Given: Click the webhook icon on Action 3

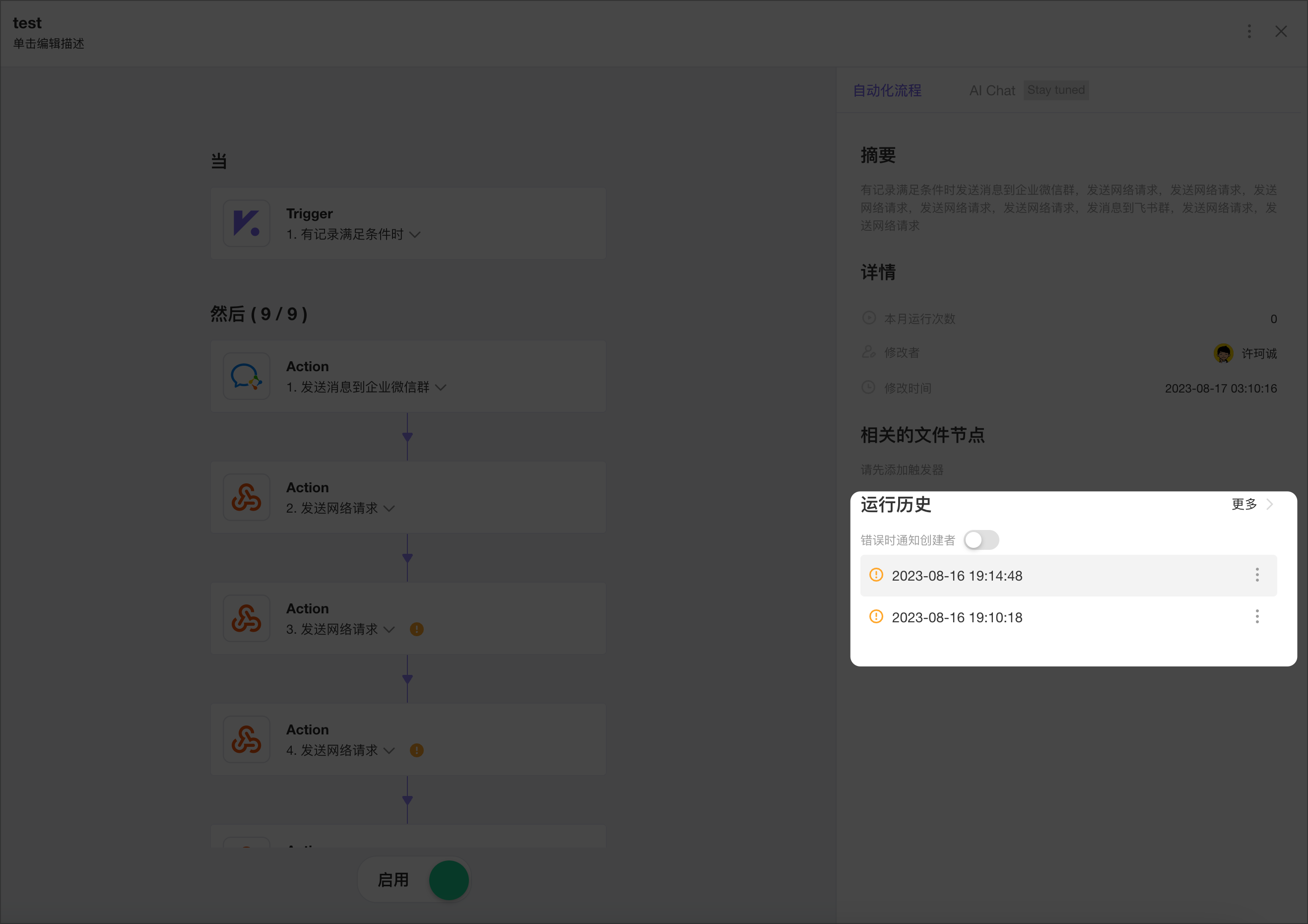Looking at the screenshot, I should [247, 618].
